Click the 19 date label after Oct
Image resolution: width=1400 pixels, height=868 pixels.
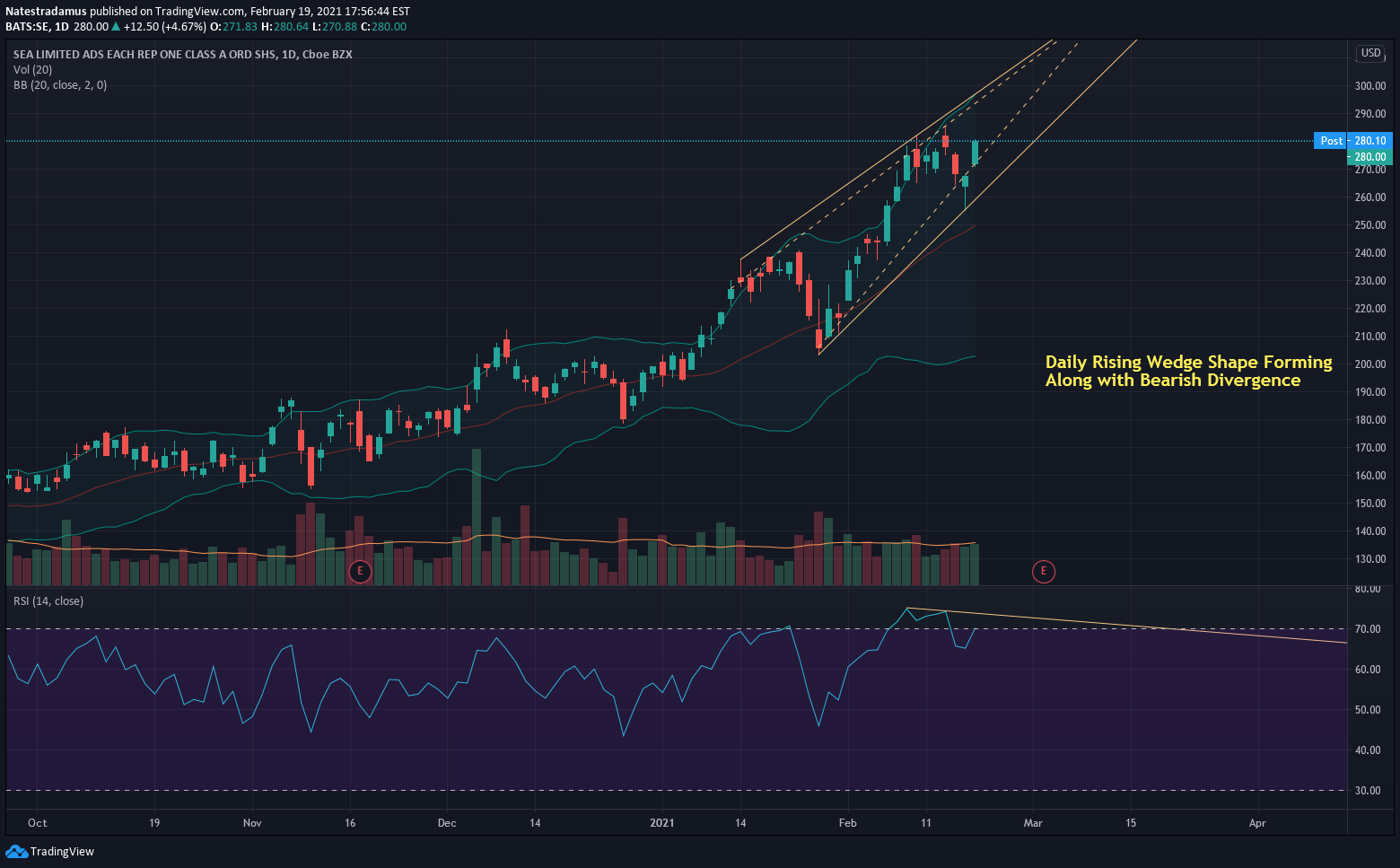tap(154, 823)
